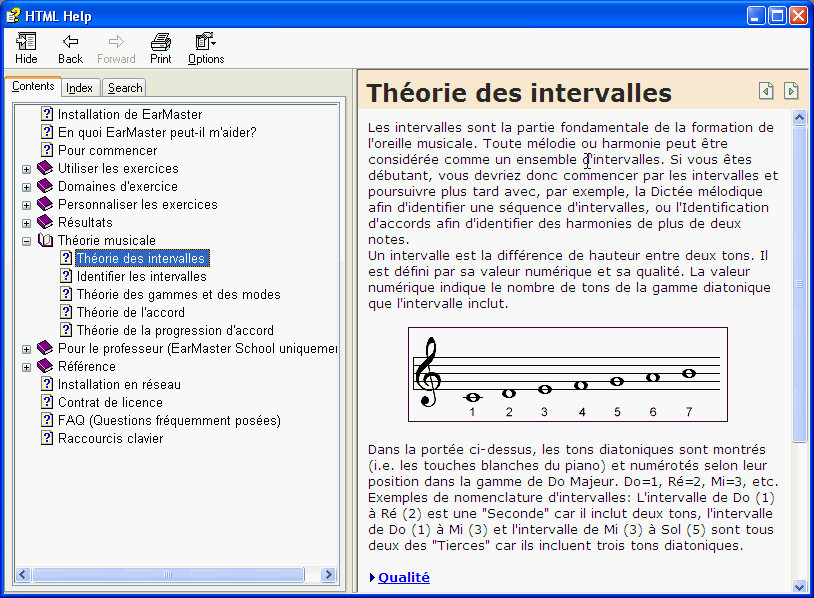Click the Utiliser les exercices book icon

coord(46,168)
